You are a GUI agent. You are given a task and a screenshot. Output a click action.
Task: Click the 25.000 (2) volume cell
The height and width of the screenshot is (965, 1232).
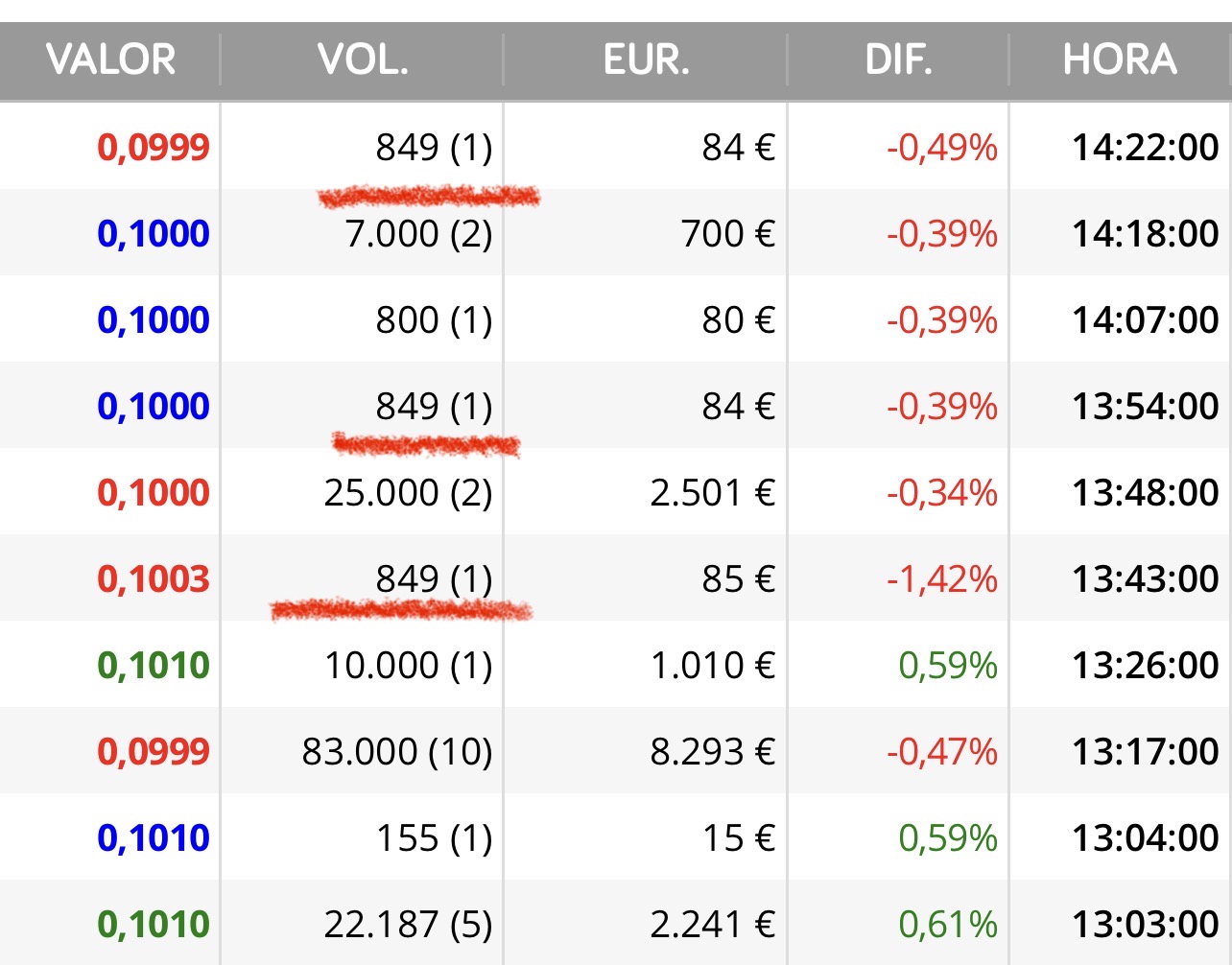pos(408,493)
